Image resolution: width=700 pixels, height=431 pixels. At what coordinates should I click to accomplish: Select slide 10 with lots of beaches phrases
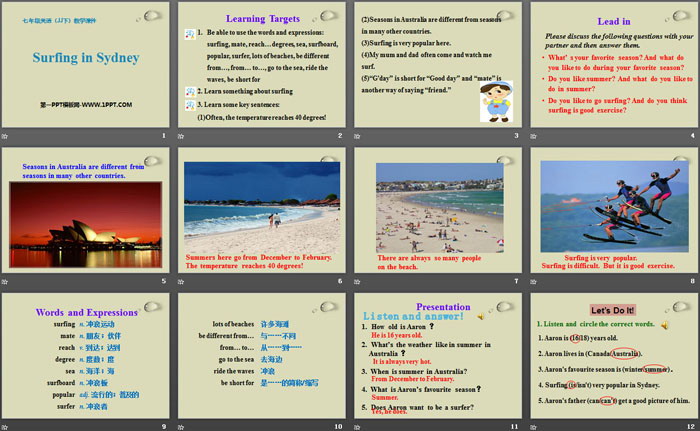(262, 359)
